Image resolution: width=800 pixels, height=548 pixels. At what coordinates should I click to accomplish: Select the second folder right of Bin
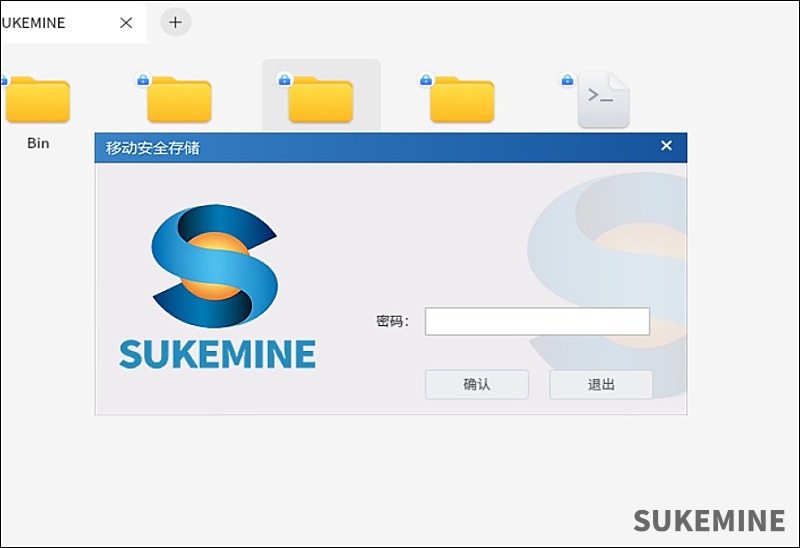point(179,100)
